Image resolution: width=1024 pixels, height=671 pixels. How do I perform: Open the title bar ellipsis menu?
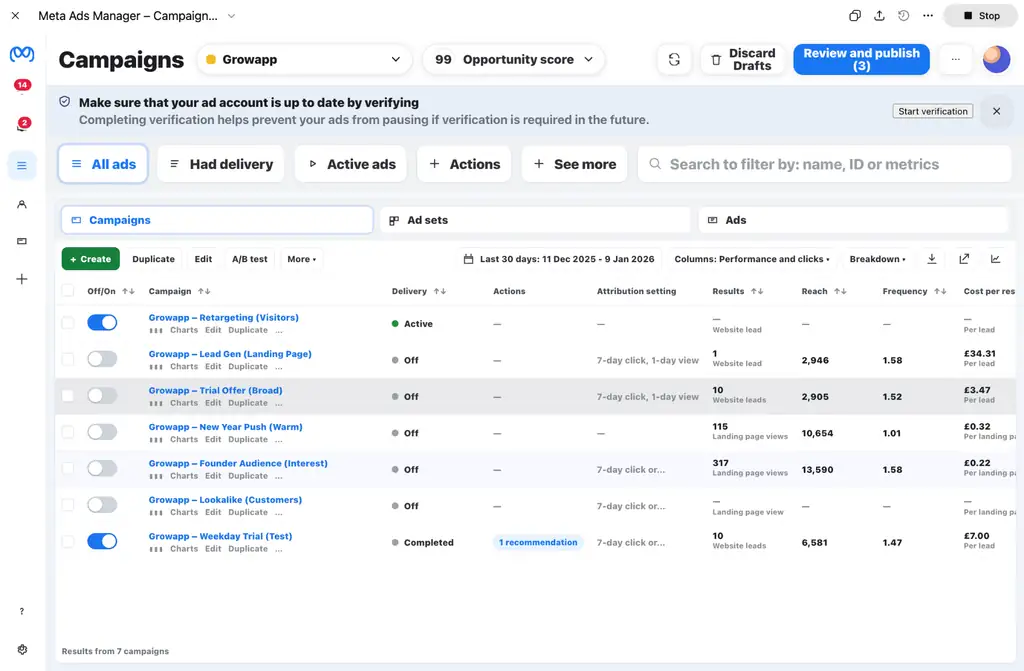click(x=928, y=16)
